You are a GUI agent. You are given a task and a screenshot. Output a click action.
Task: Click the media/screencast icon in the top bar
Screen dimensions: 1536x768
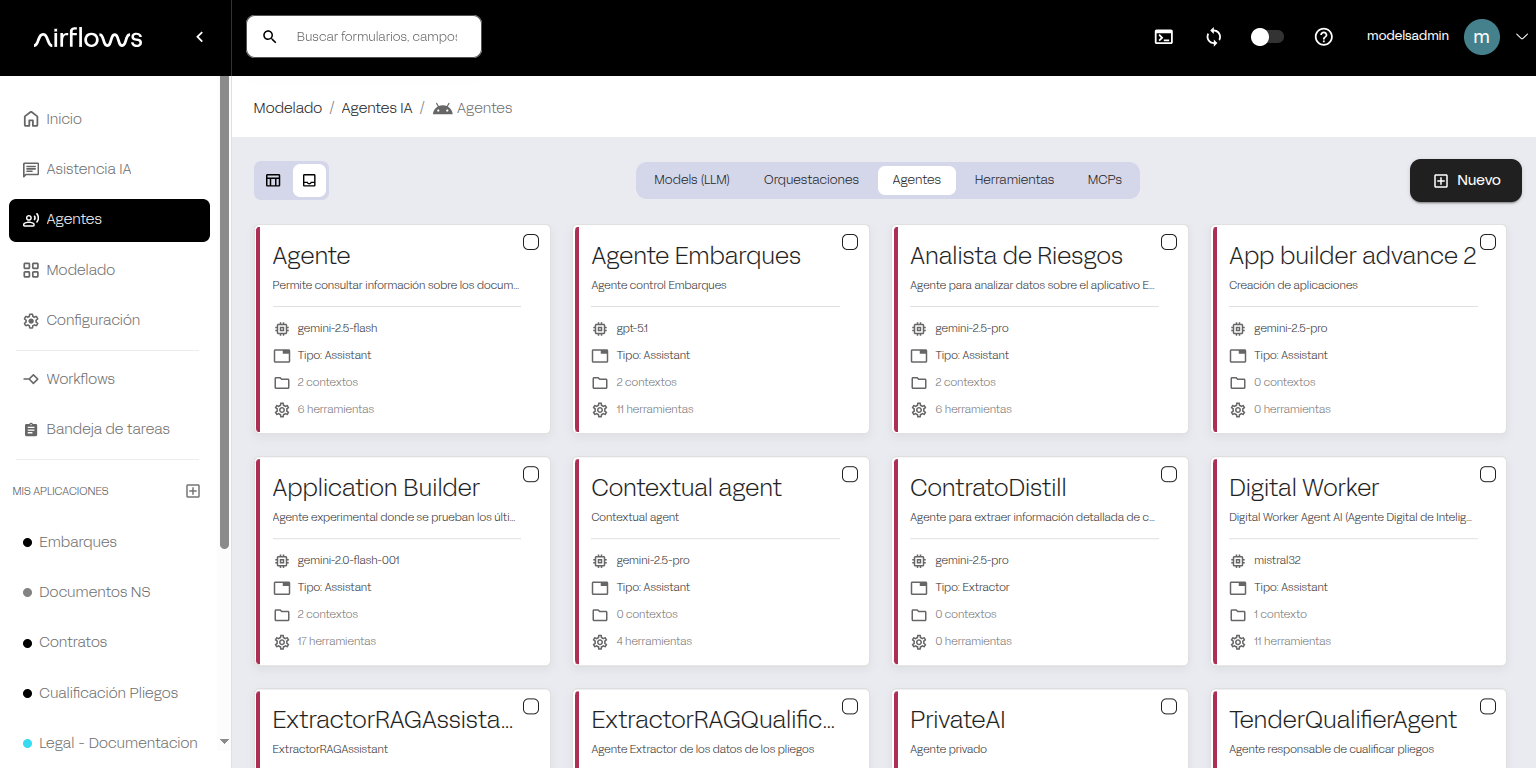(x=1163, y=36)
